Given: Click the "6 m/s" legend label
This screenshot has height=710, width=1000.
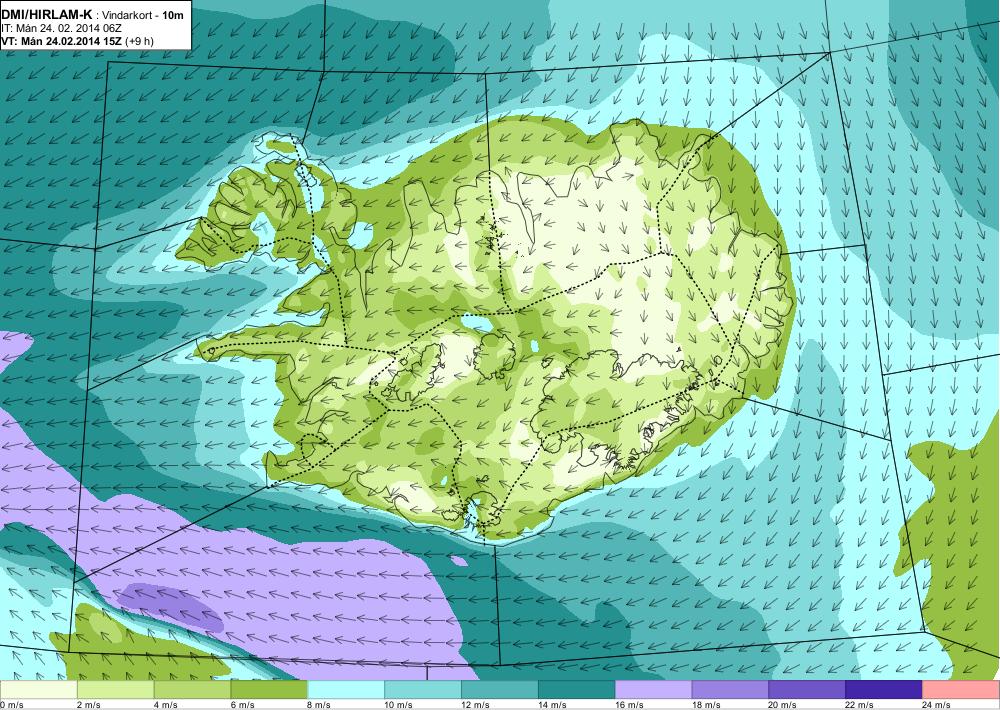Looking at the screenshot, I should 242,705.
